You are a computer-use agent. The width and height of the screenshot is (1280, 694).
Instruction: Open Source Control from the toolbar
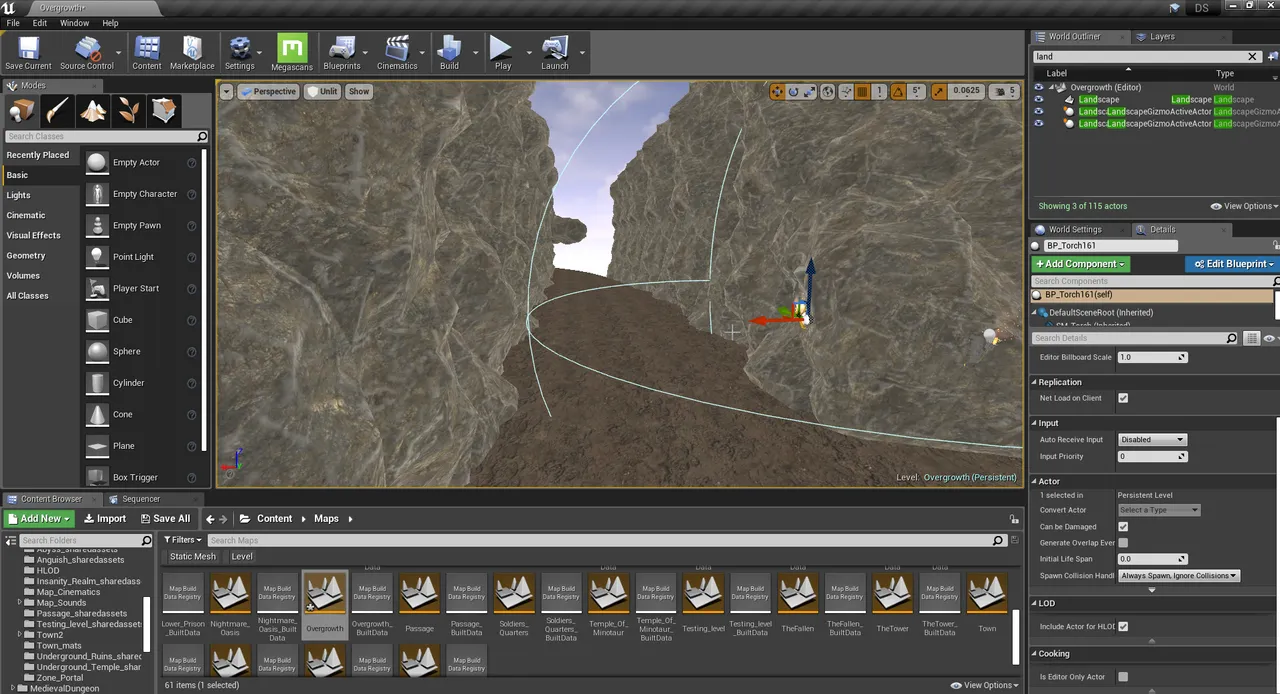point(87,53)
